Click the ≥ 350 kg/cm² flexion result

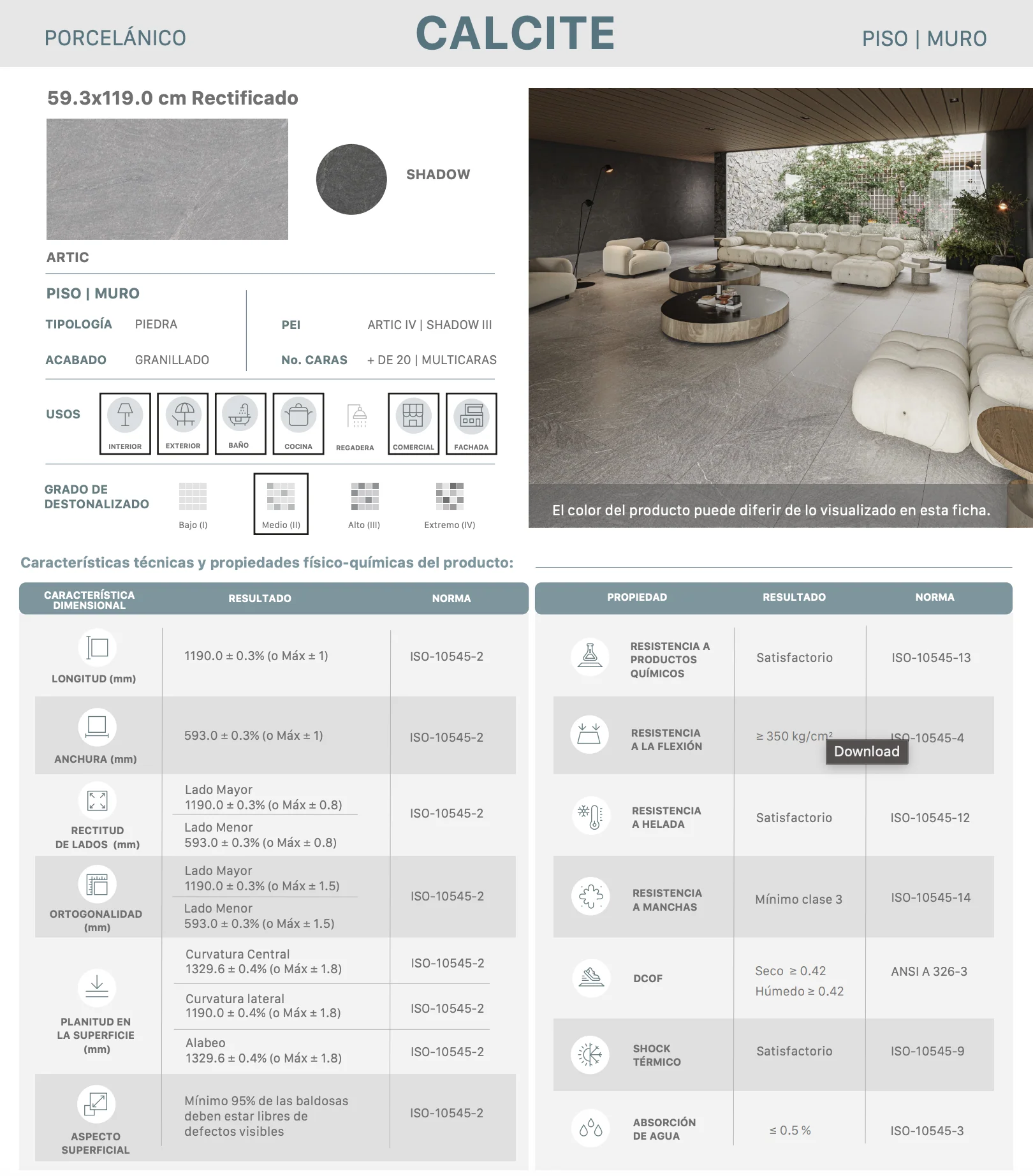click(x=795, y=736)
